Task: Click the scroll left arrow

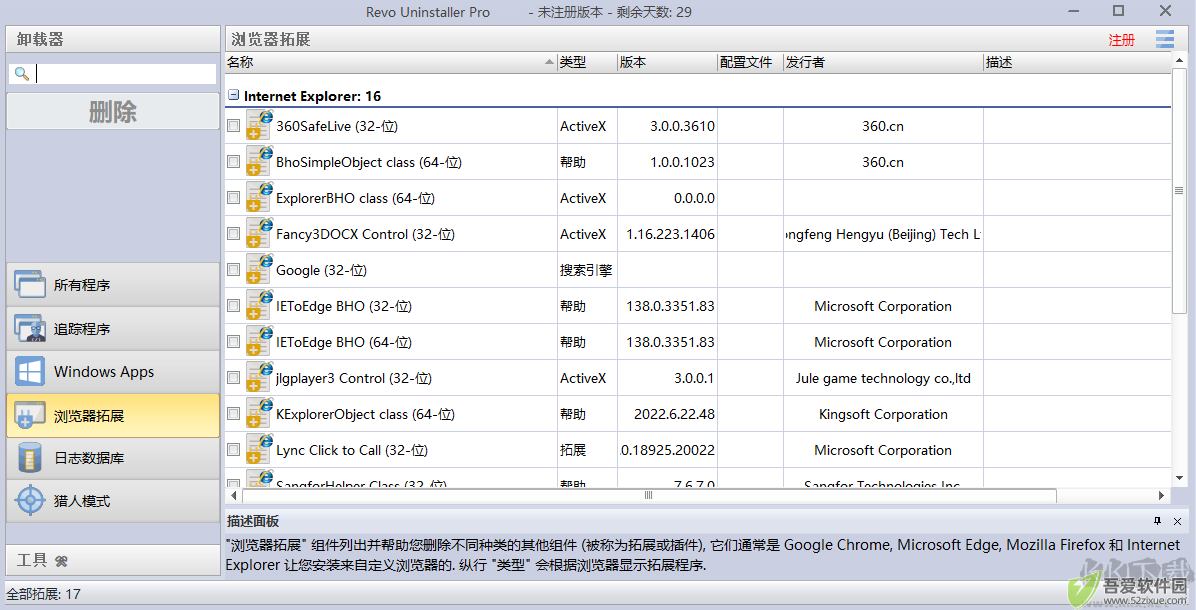Action: click(233, 496)
